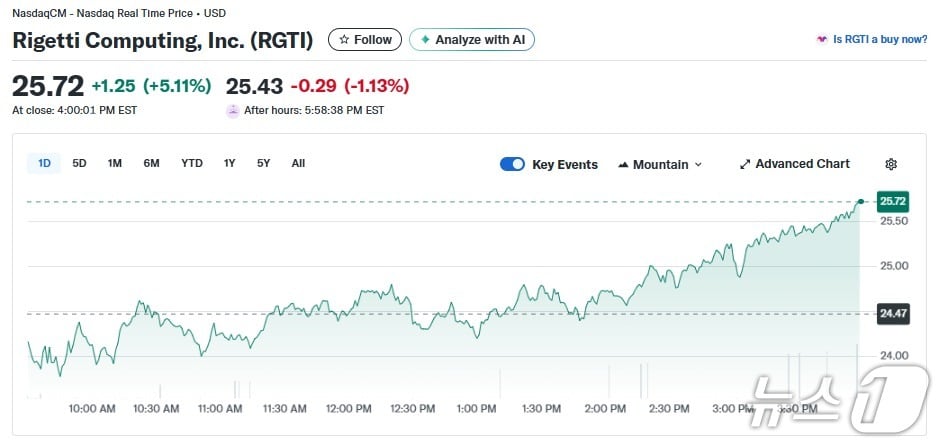Viewport: 943px width, 447px height.
Task: Choose the 6M chart range
Action: (151, 163)
